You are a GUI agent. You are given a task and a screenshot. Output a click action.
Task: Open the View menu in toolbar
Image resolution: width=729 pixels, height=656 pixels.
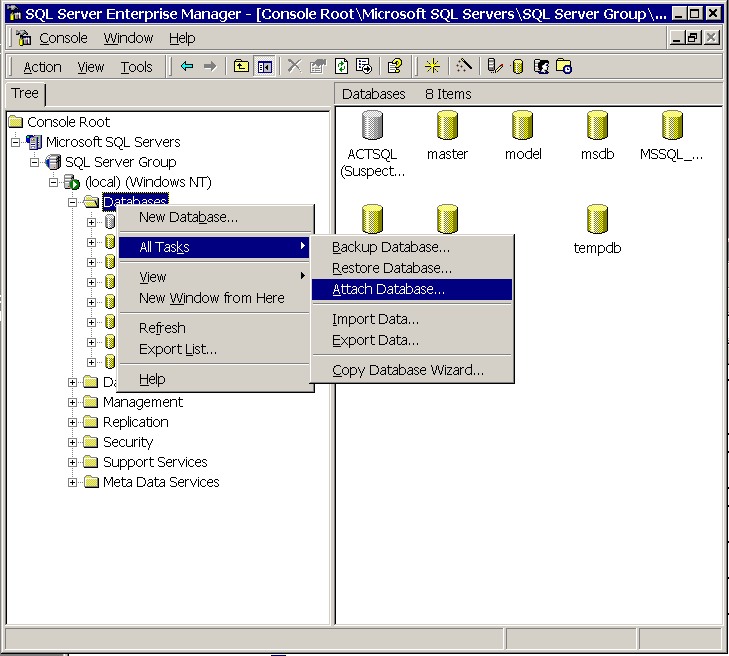pos(91,67)
